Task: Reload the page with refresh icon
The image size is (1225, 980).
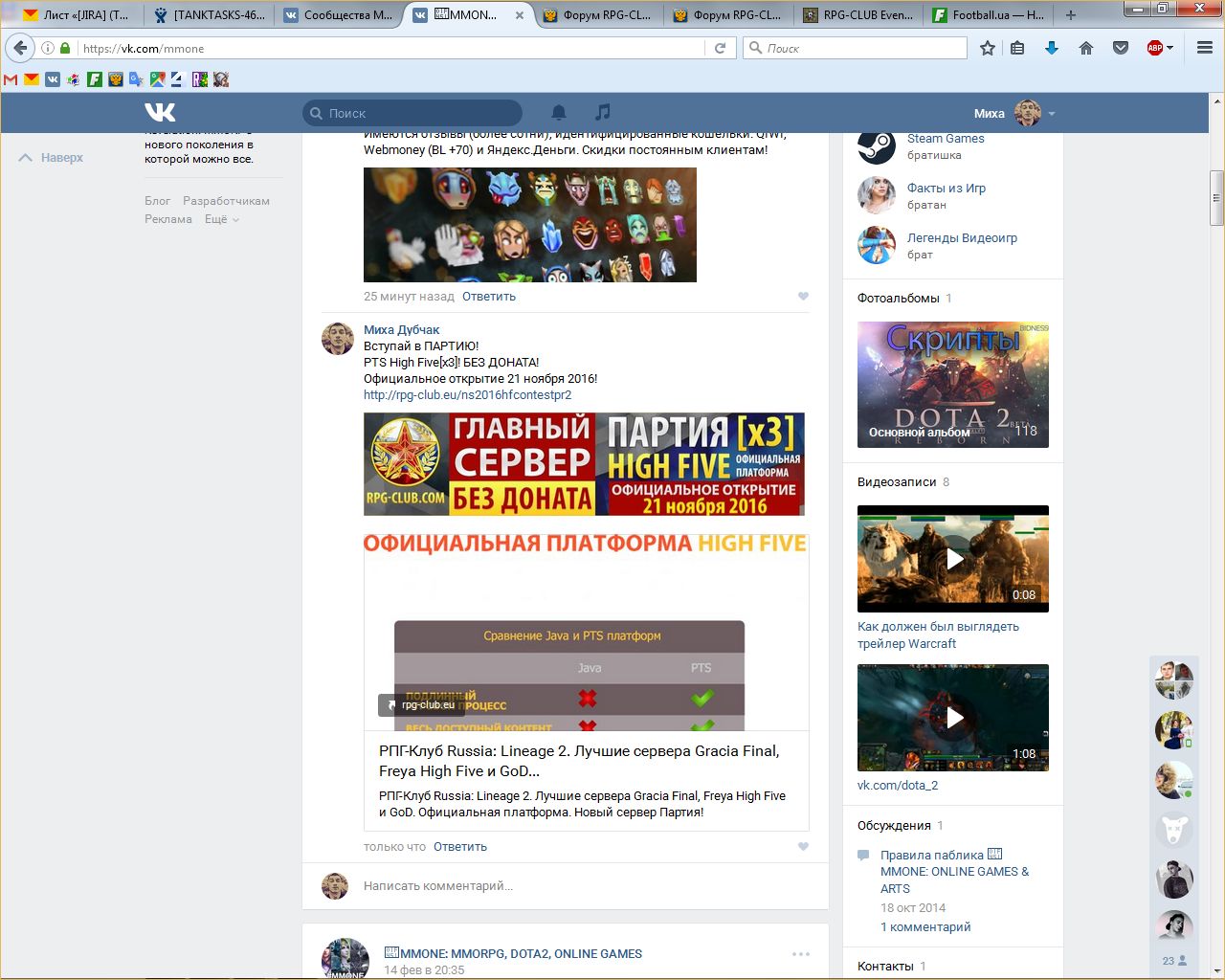Action: coord(721,48)
